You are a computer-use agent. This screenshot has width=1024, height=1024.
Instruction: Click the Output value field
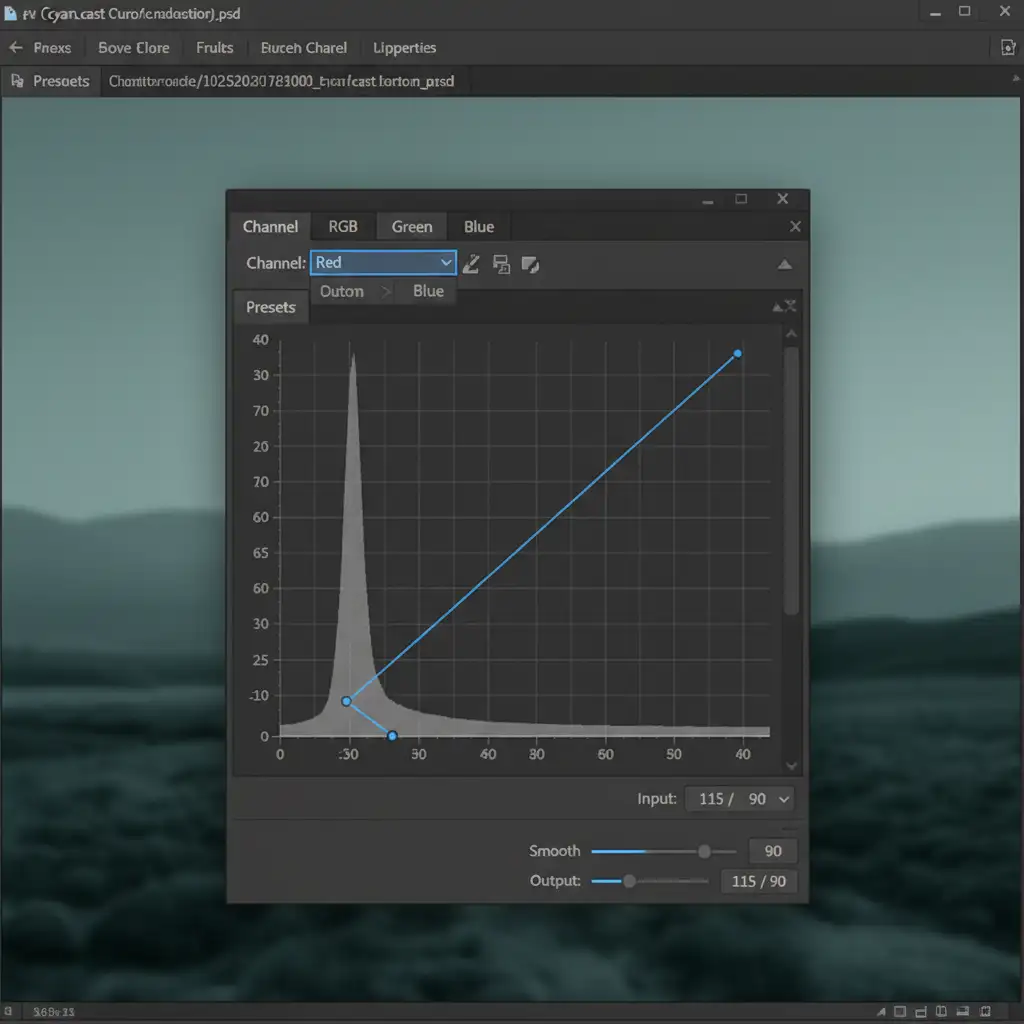tap(758, 881)
